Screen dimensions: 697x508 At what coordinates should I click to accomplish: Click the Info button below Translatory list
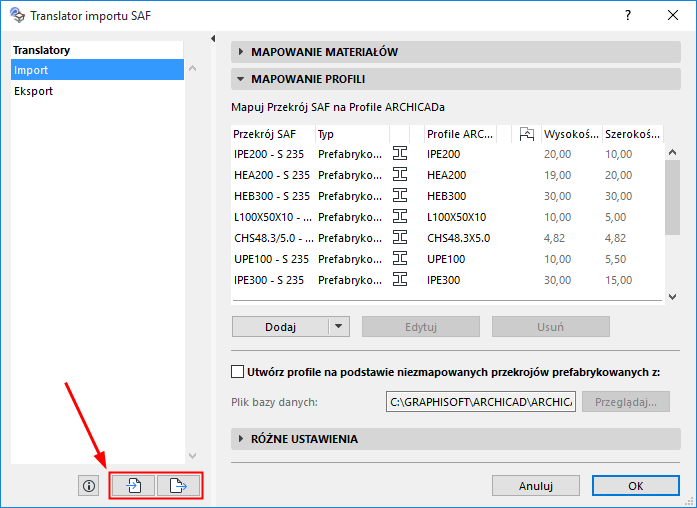click(x=88, y=486)
